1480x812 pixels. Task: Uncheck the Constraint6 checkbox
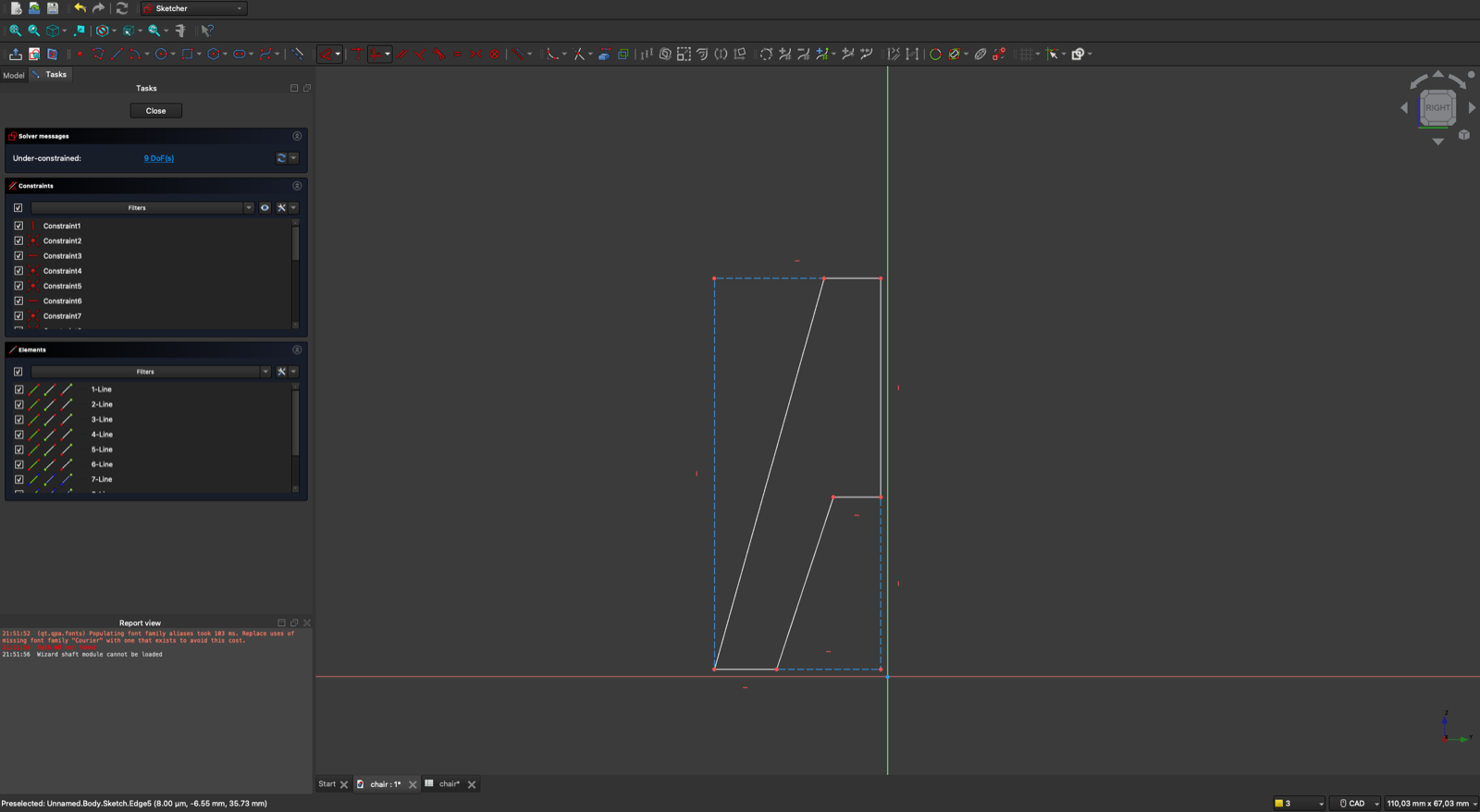pos(18,301)
